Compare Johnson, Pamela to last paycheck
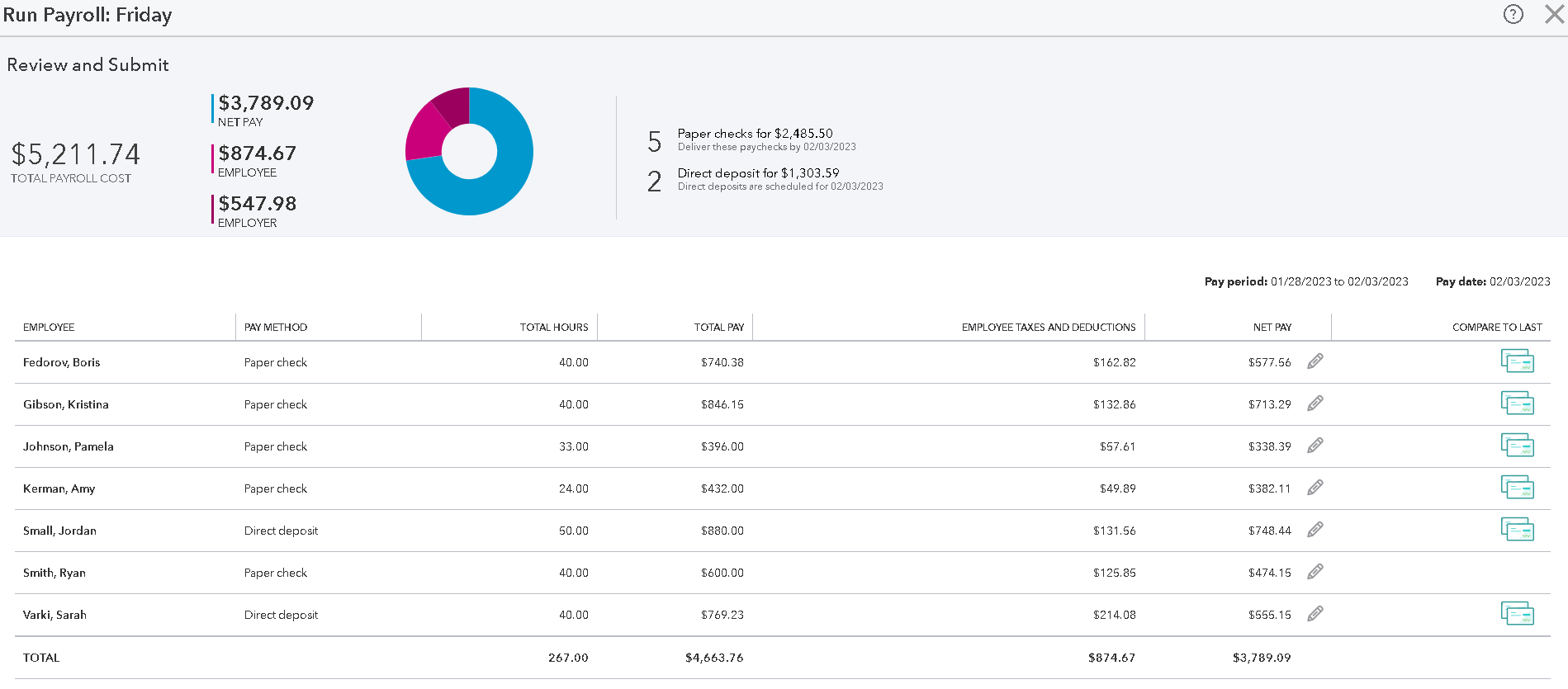The image size is (1568, 689). click(1518, 446)
